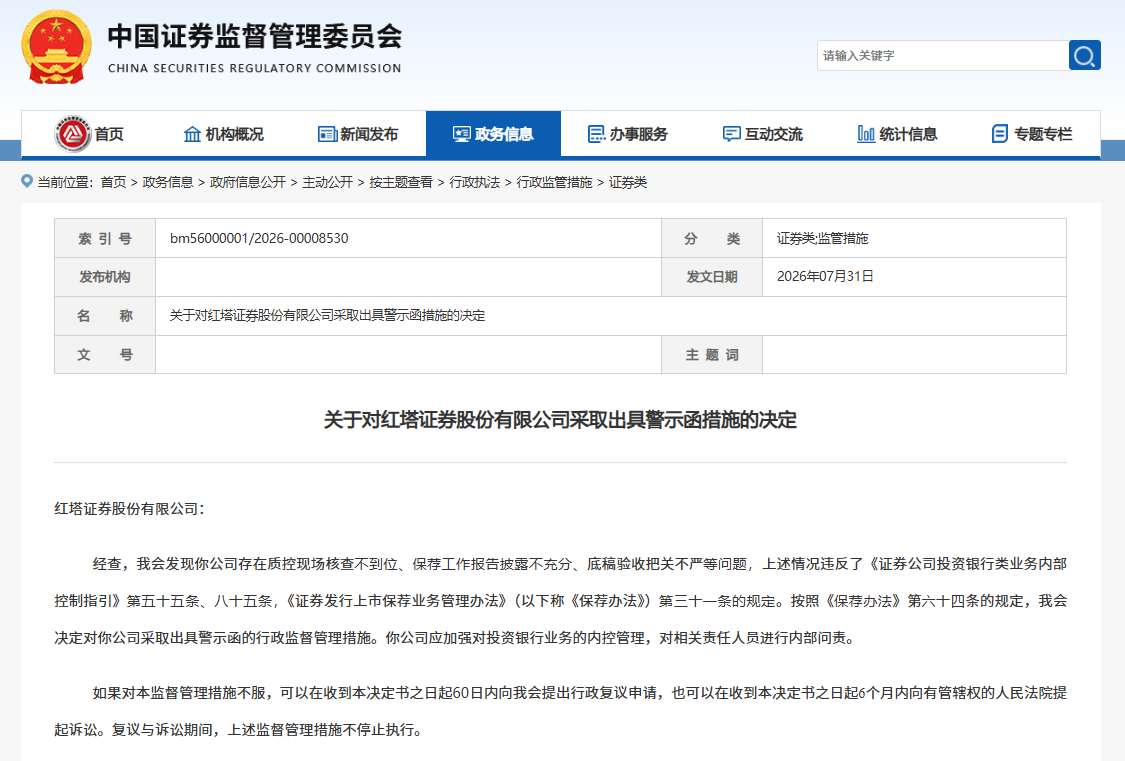Follow the breadcrumb link 行政执法
This screenshot has width=1125, height=761.
(x=474, y=182)
